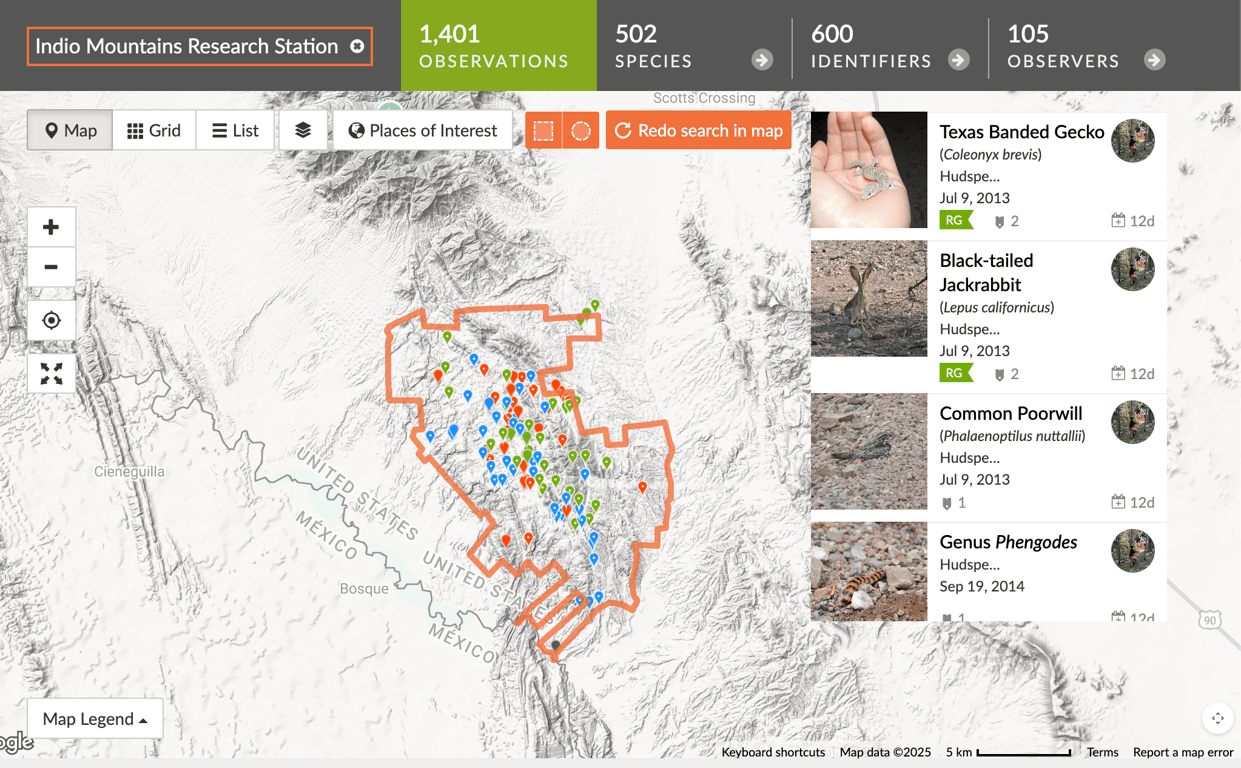Select the rectangular search area tool

coord(543,130)
